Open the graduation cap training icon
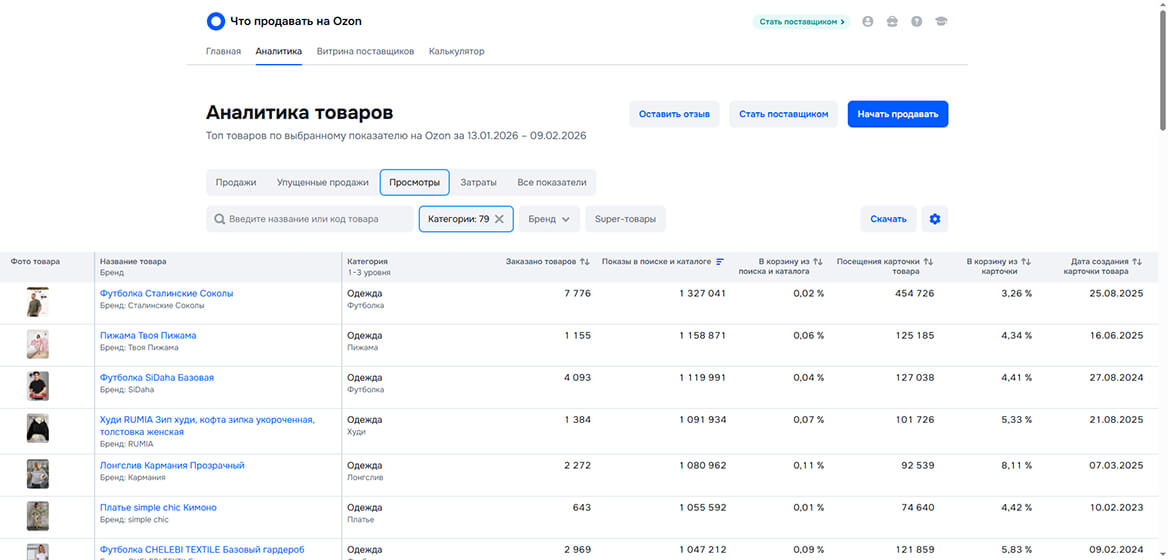1170x560 pixels. pos(941,22)
